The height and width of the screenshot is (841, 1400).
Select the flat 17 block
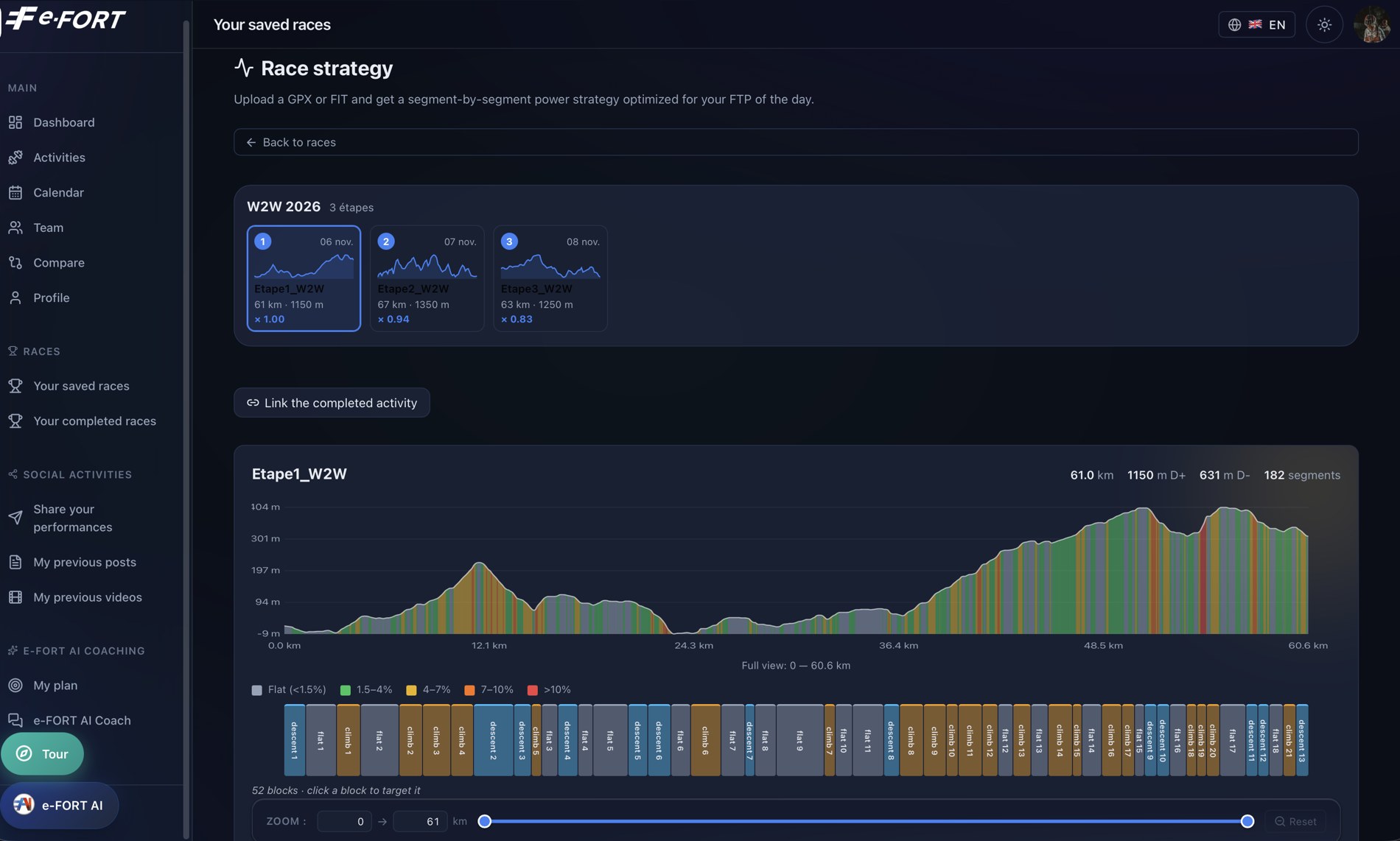coord(1233,740)
